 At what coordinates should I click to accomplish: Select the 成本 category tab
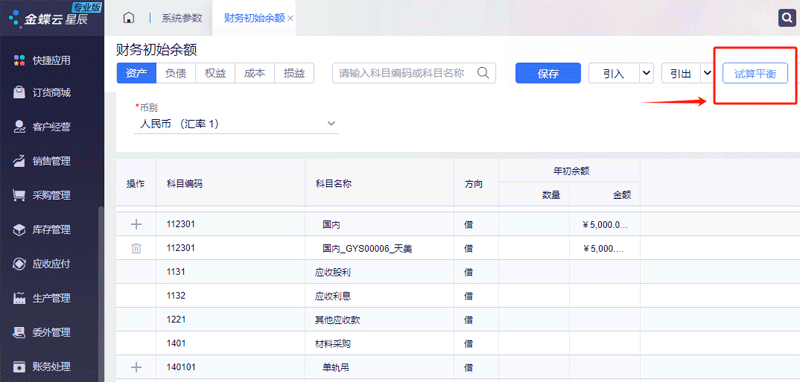coord(255,73)
